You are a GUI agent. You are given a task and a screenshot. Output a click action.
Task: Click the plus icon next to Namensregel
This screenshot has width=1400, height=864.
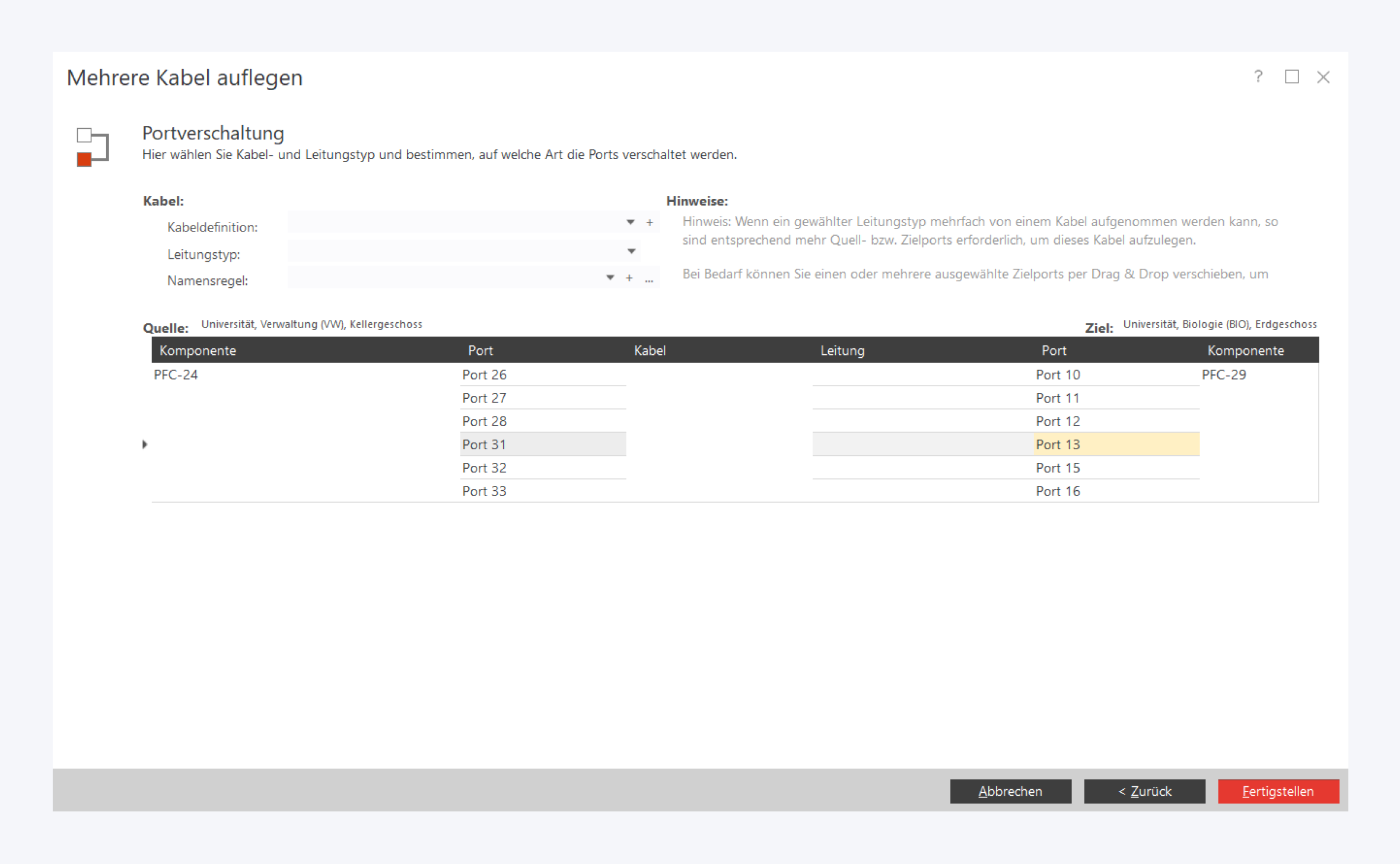(x=629, y=278)
